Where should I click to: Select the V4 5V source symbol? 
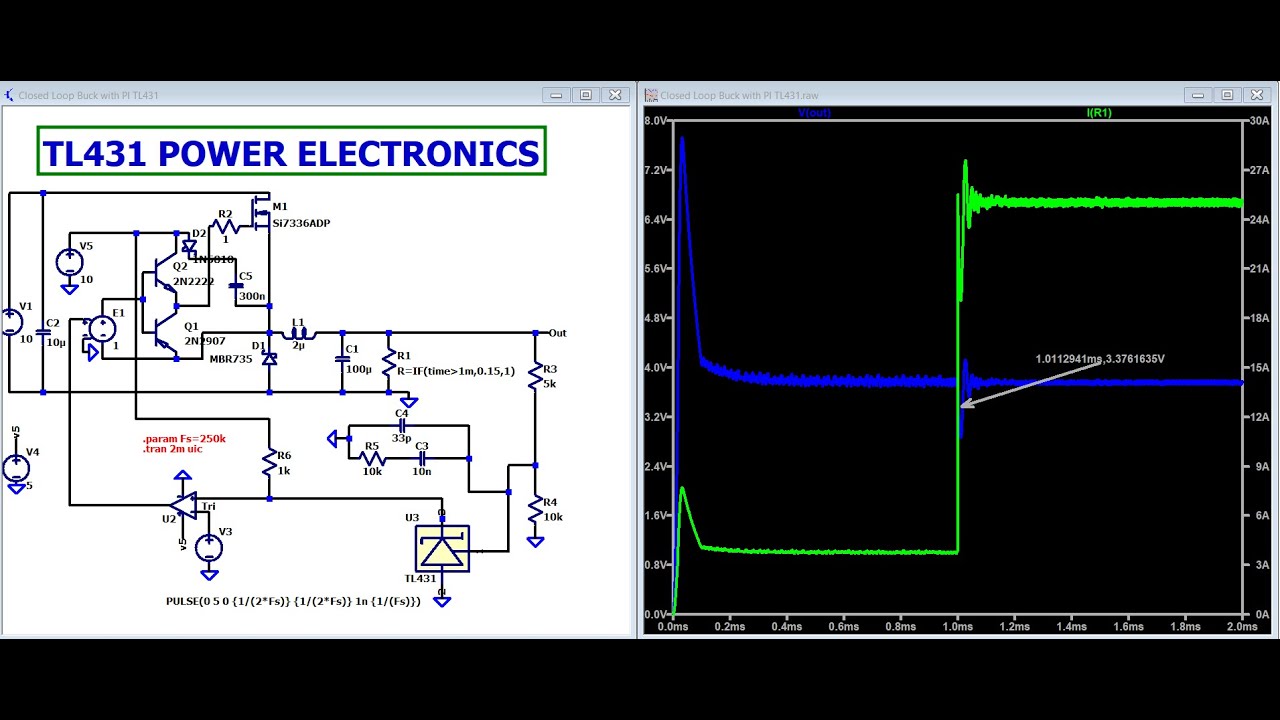coord(15,468)
